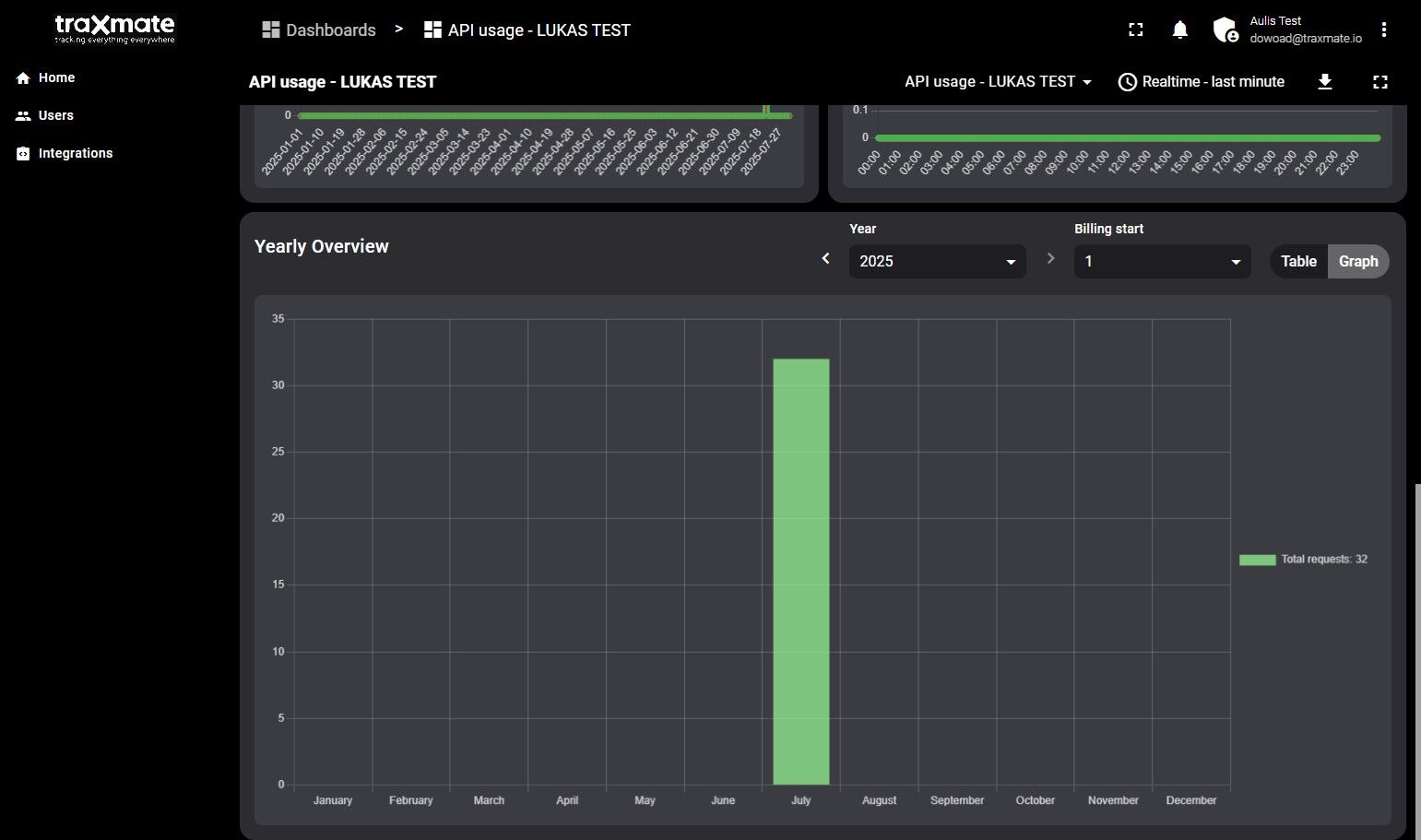This screenshot has height=840, width=1421.
Task: Expand API usage - LUKAS TEST state selector
Action: pos(998,82)
